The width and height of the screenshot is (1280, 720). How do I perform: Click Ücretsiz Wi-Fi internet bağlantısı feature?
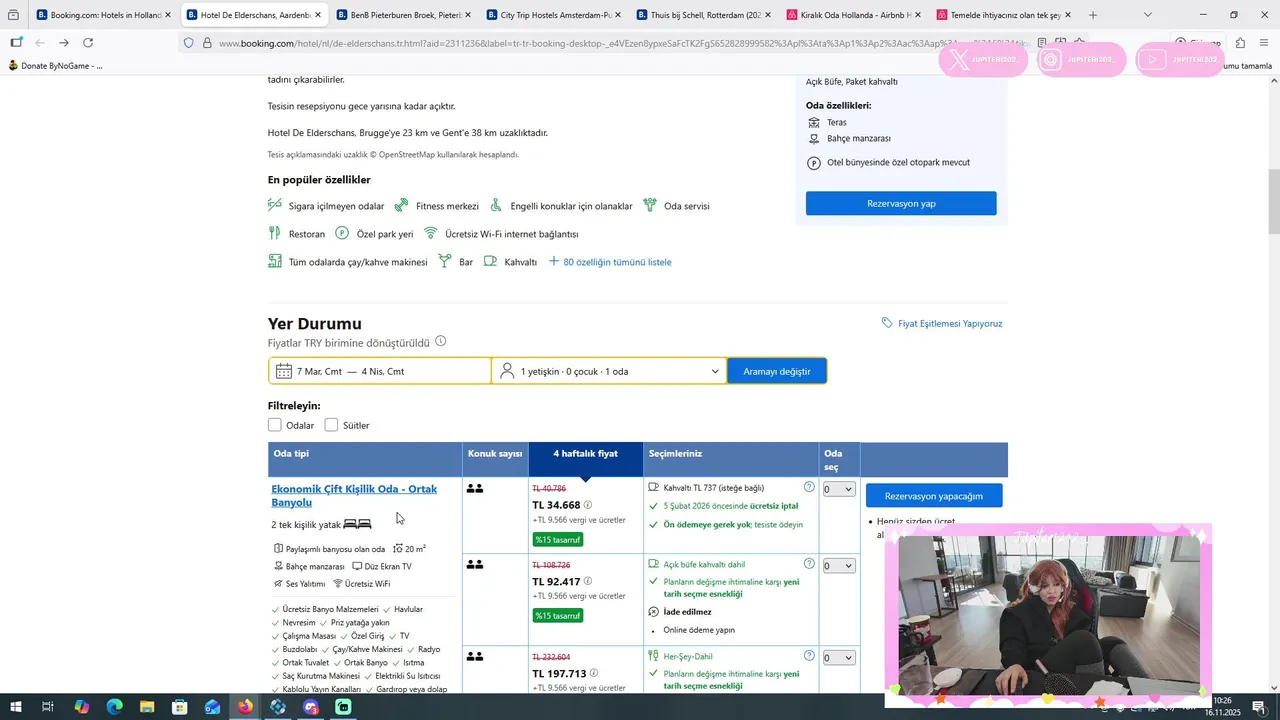click(501, 234)
